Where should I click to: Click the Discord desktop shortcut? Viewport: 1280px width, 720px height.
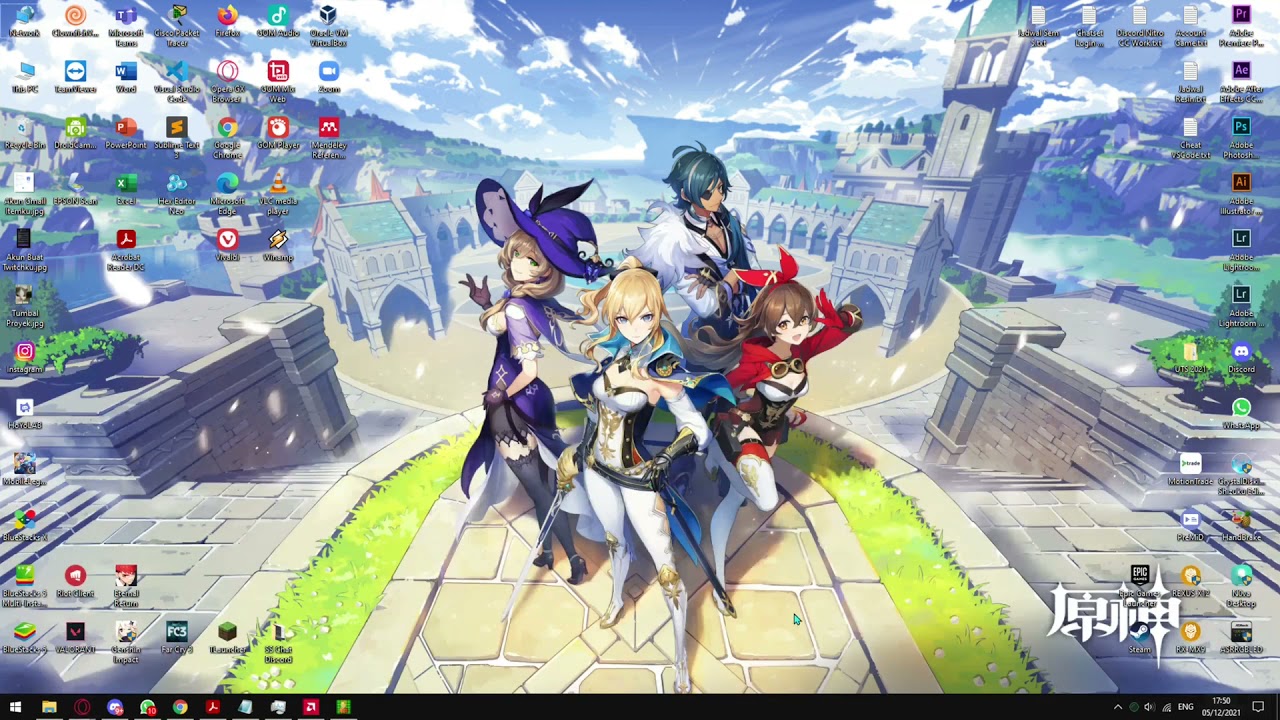tap(1241, 353)
